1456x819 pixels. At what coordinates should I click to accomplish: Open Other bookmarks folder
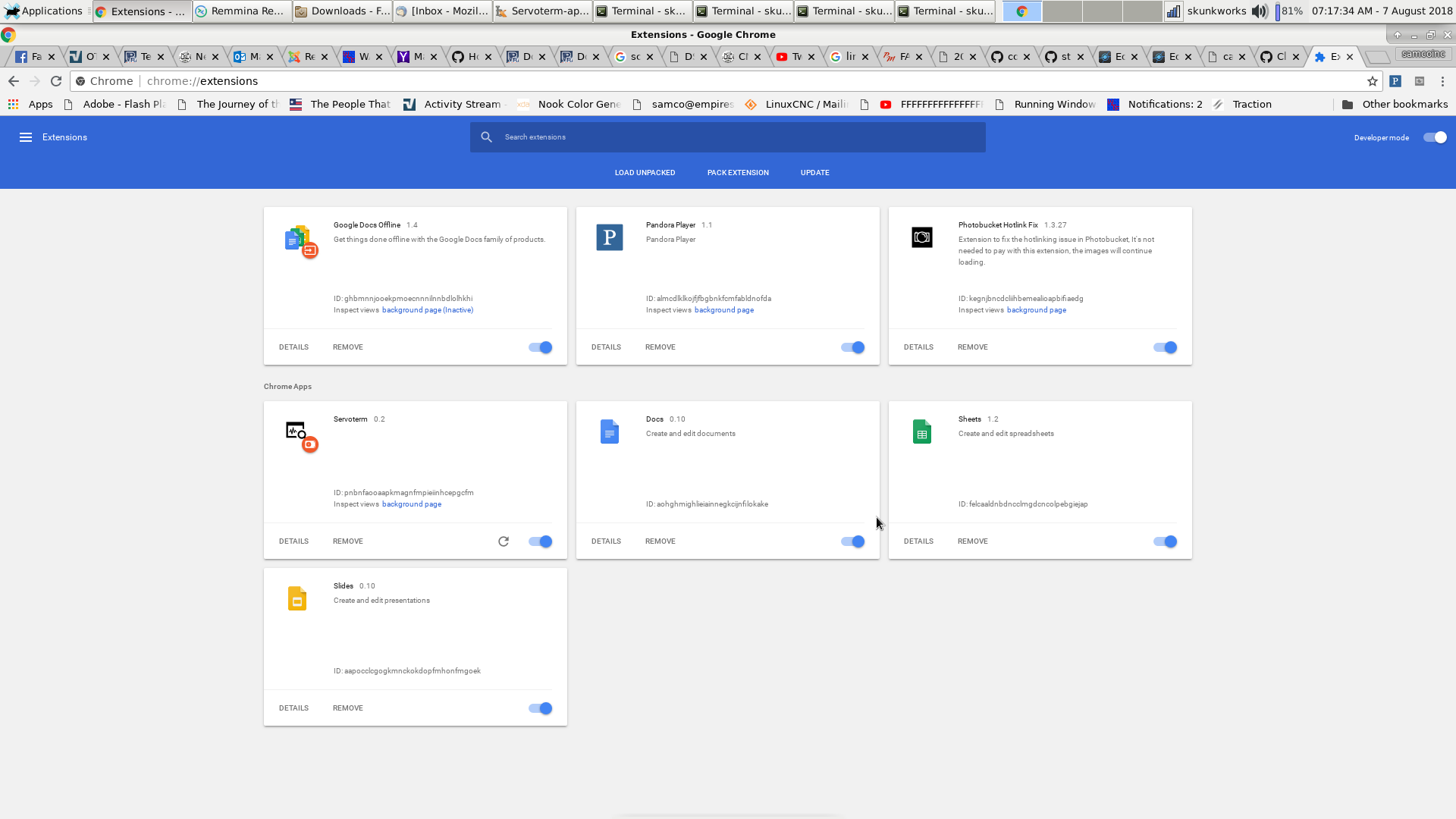point(1395,105)
